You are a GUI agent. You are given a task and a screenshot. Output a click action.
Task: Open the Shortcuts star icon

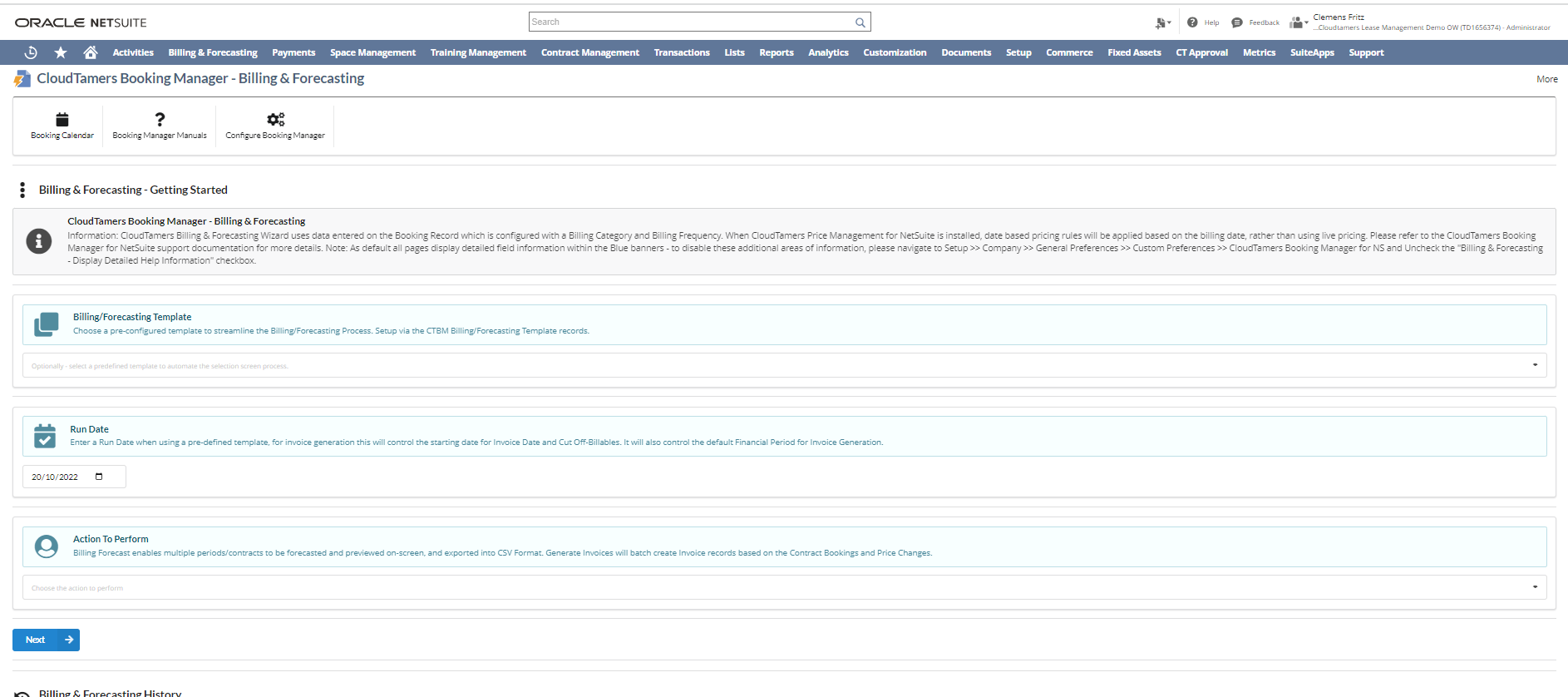click(x=61, y=52)
